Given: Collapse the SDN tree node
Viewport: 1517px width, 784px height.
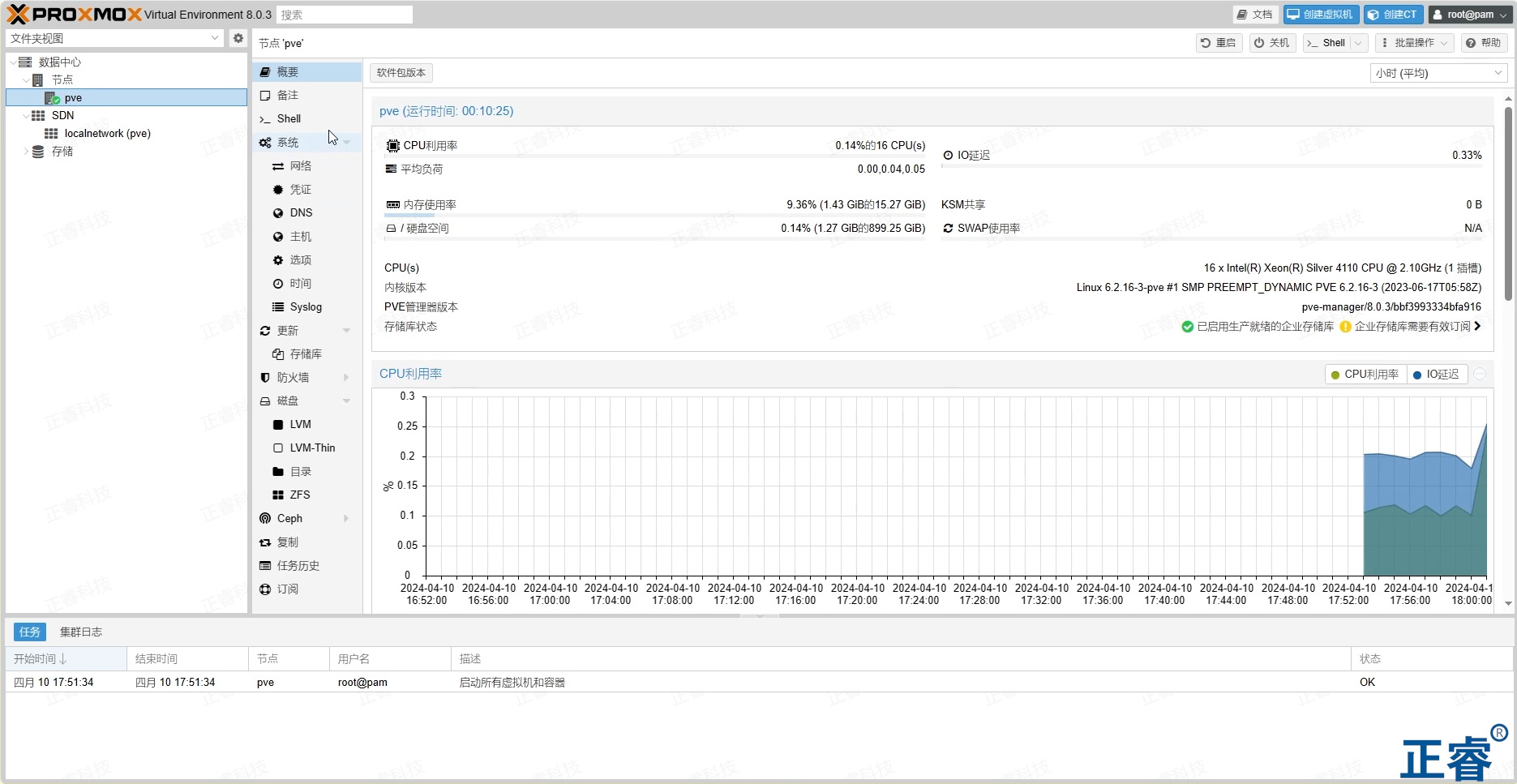Looking at the screenshot, I should point(26,116).
